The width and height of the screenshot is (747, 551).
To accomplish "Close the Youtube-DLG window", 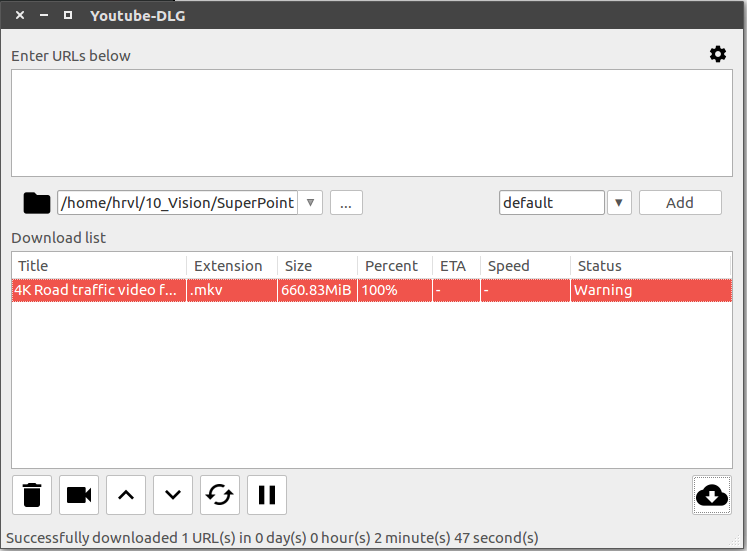I will click(20, 15).
